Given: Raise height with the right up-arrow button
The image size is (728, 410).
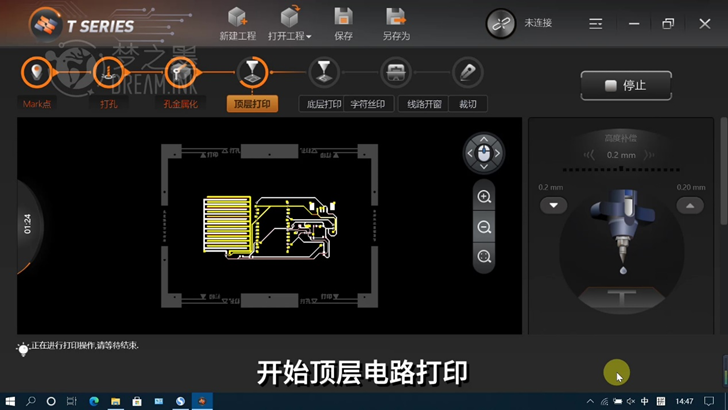Looking at the screenshot, I should tap(689, 205).
